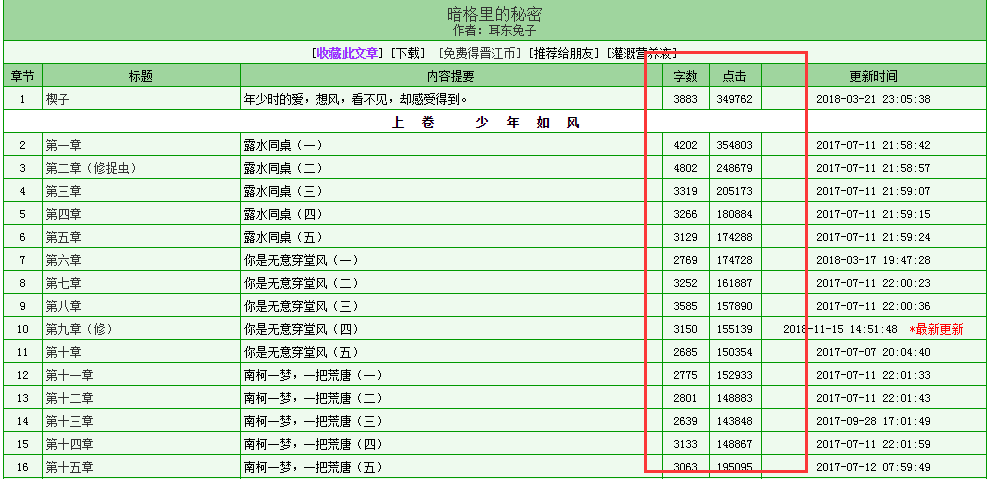This screenshot has height=479, width=988.
Task: Click summary 你是无意穿堂风（四）
Action: point(301,329)
